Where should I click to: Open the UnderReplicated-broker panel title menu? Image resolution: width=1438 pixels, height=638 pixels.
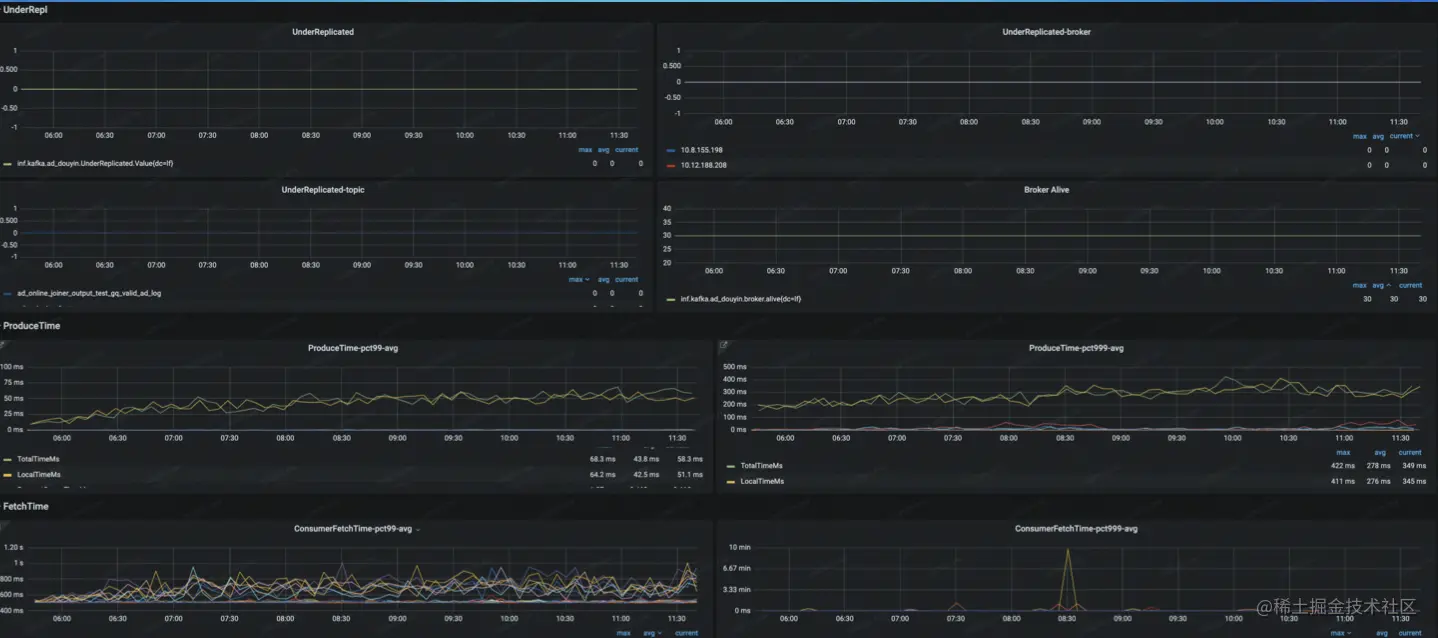click(1046, 32)
